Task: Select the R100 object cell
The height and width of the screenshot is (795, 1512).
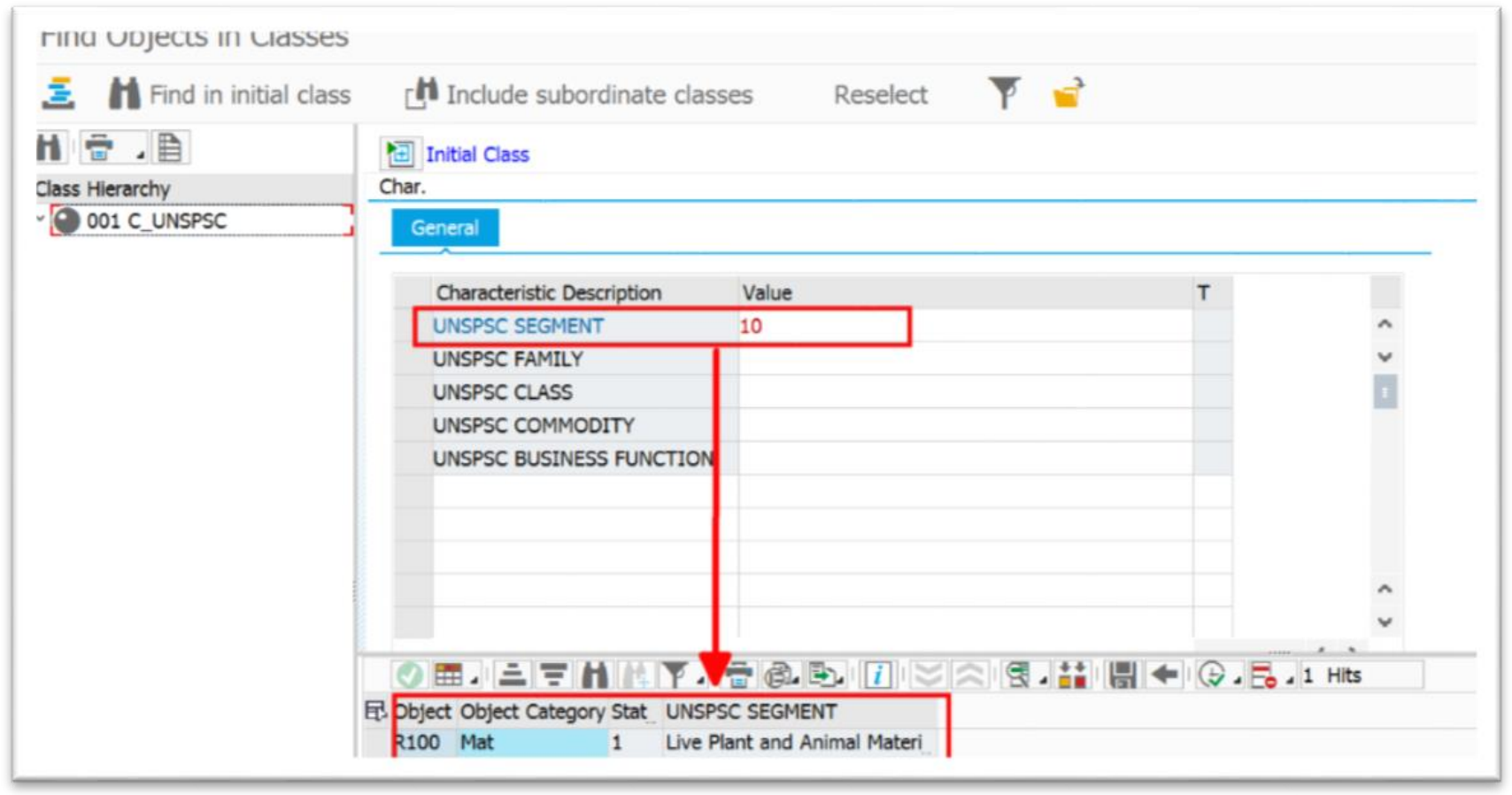Action: coord(423,742)
